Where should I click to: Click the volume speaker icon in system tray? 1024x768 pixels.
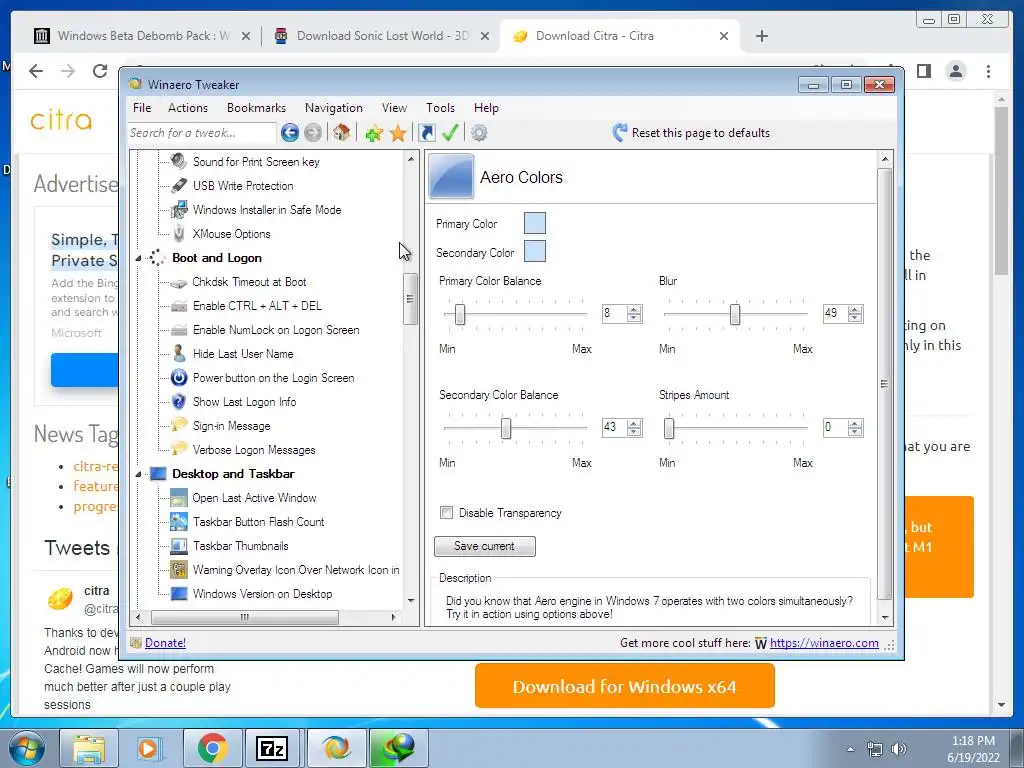point(899,749)
